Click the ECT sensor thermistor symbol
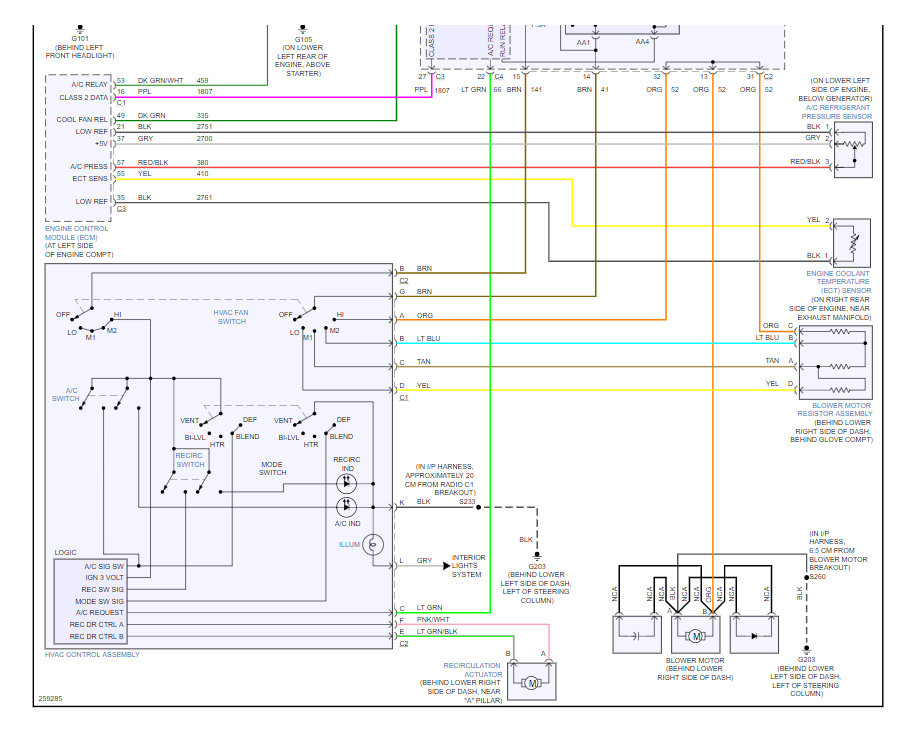Screen dimensions: 920x737 pyautogui.click(x=852, y=244)
